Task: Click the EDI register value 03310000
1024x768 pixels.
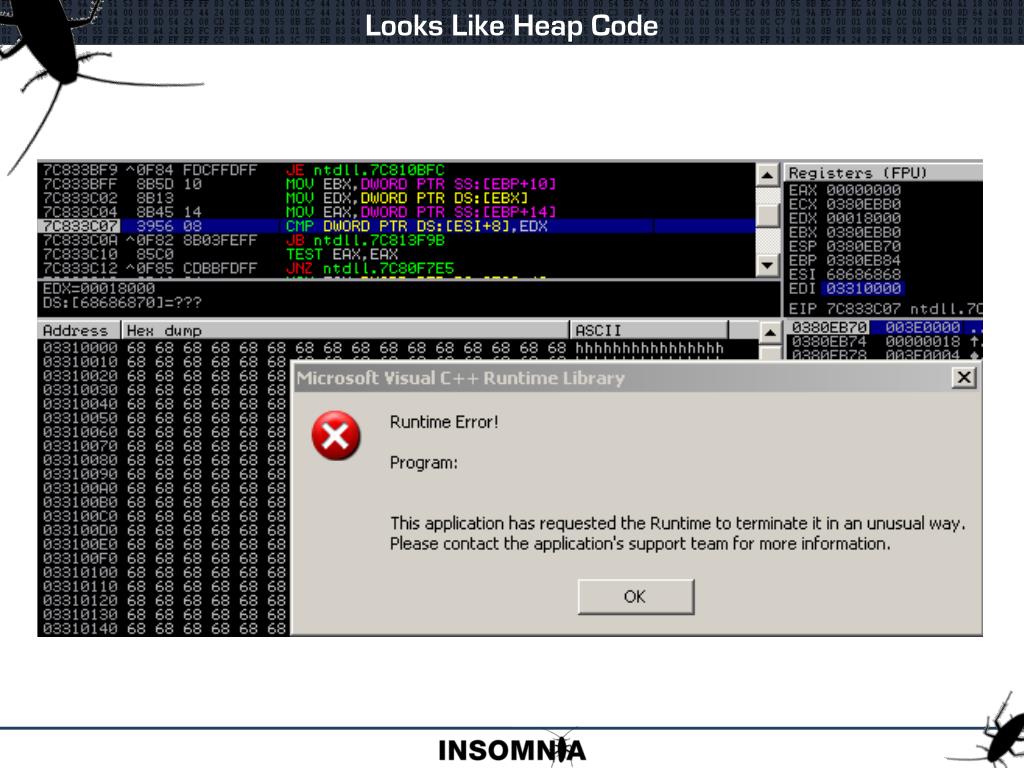Action: pyautogui.click(x=863, y=288)
